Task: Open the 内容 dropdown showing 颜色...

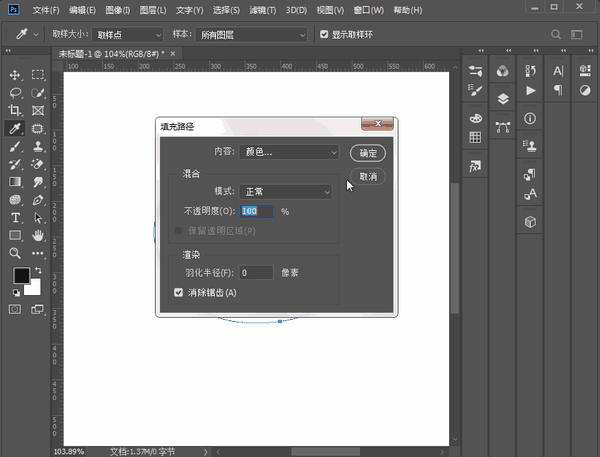Action: (x=289, y=152)
